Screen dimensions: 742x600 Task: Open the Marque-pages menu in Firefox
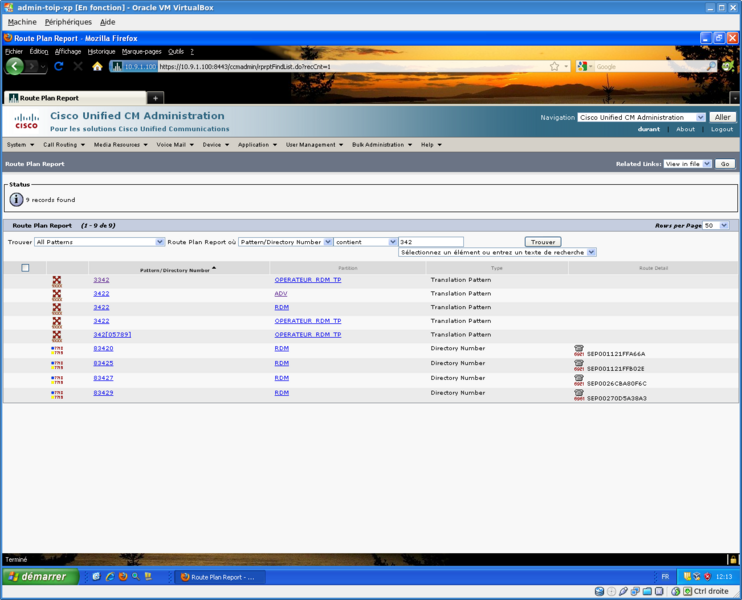pyautogui.click(x=141, y=51)
